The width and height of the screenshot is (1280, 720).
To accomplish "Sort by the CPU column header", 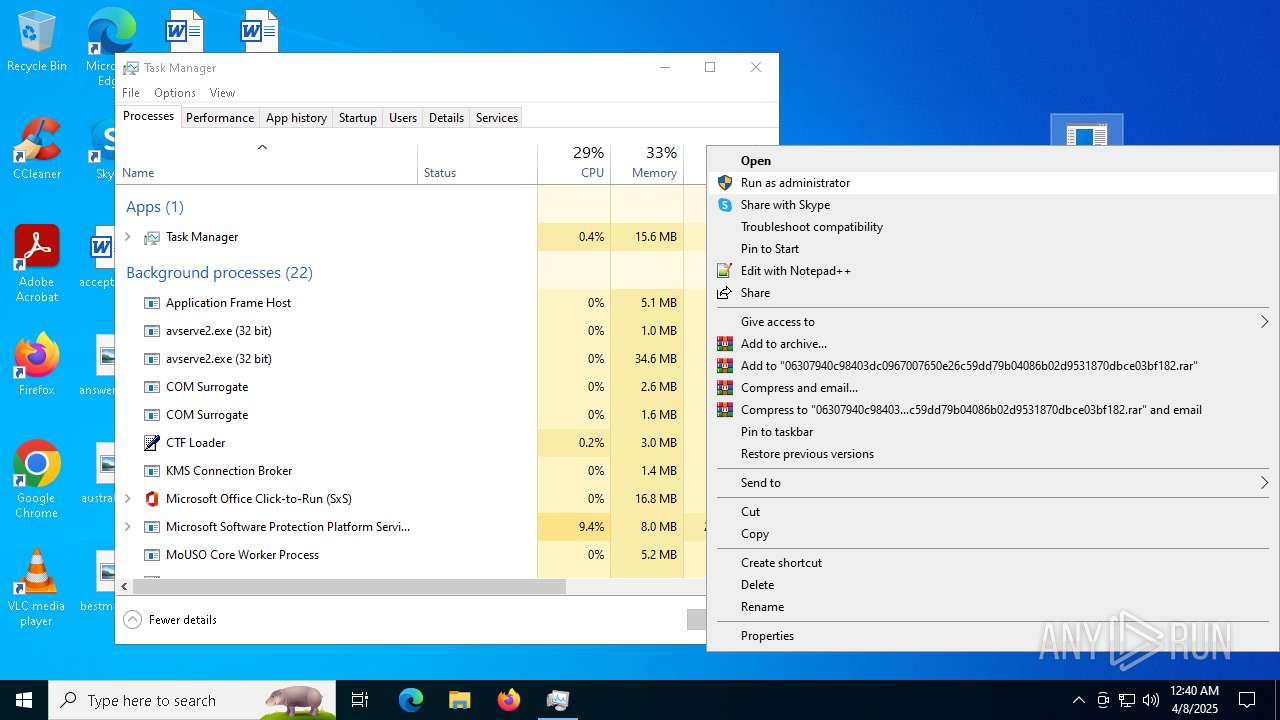I will coord(574,163).
